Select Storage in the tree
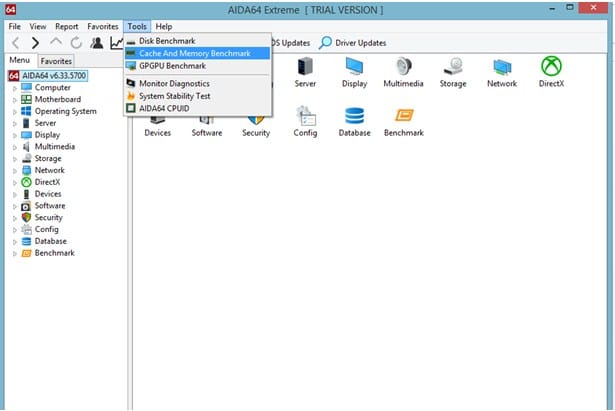Image resolution: width=615 pixels, height=411 pixels. click(x=48, y=158)
